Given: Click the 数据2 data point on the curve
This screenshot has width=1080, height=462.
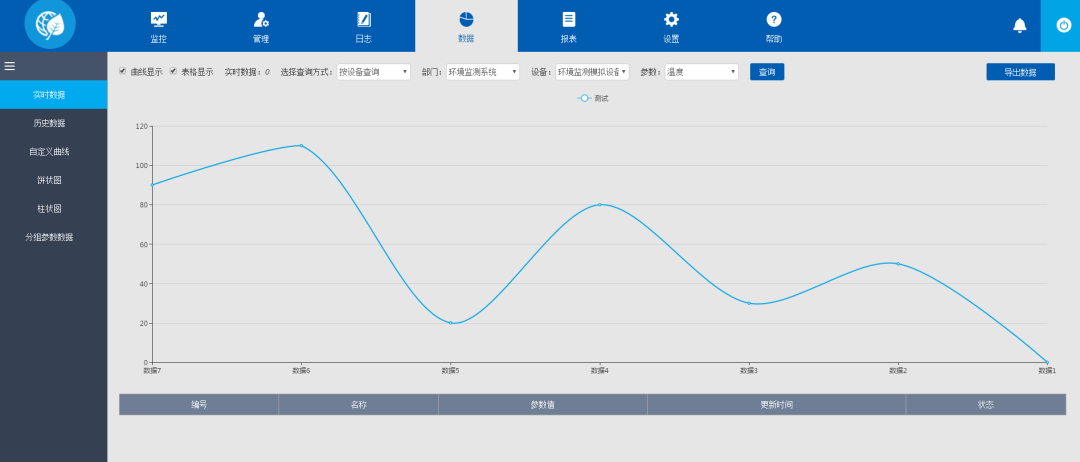Looking at the screenshot, I should click(897, 264).
